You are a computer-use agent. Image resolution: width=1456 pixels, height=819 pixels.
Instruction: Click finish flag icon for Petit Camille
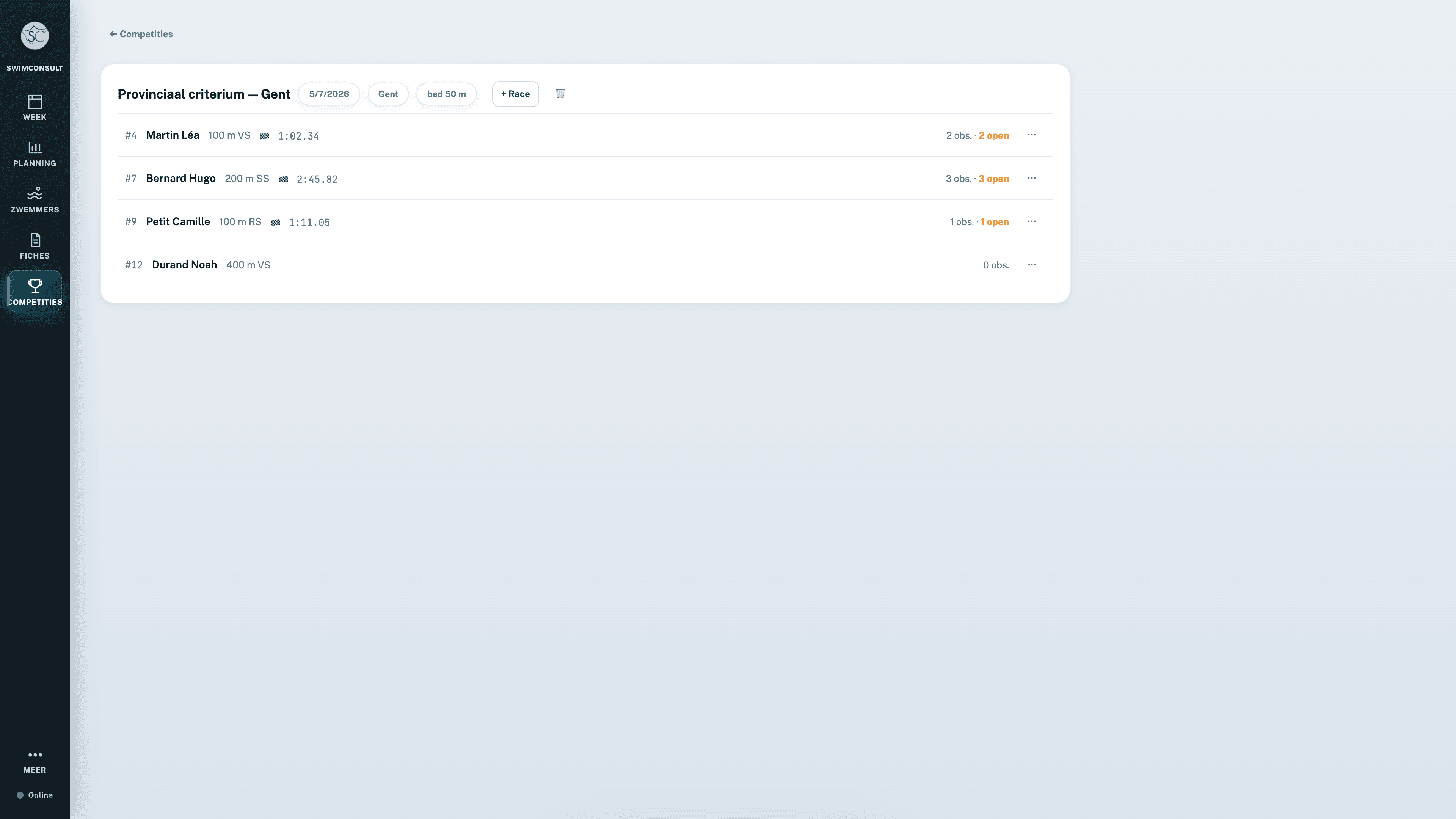(x=275, y=222)
